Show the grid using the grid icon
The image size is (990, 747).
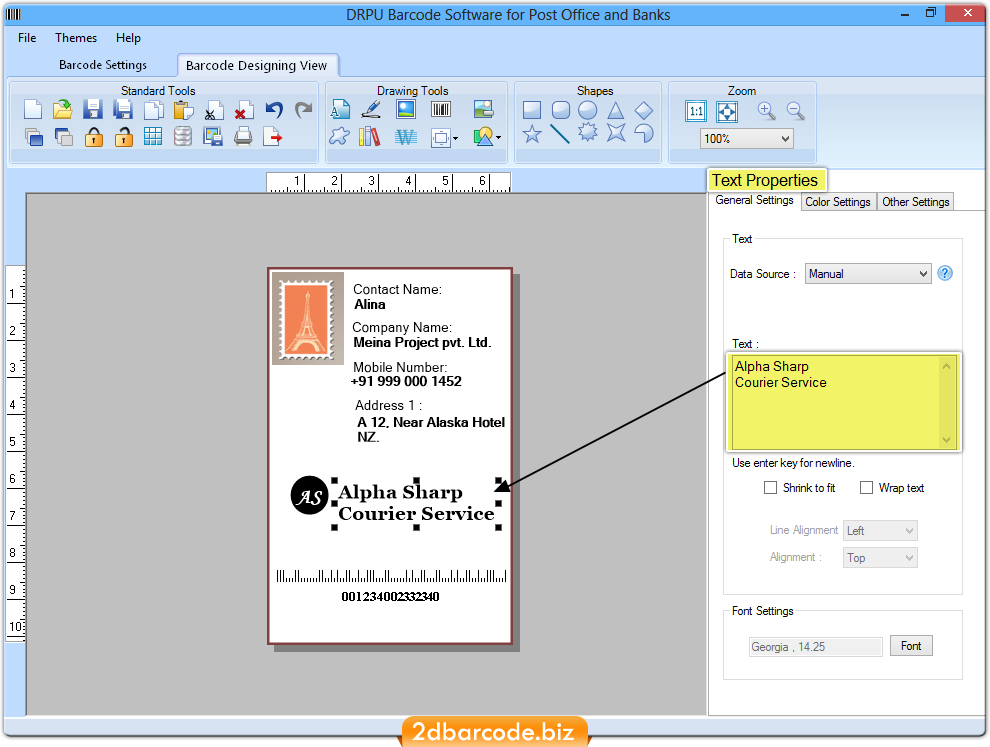click(153, 136)
